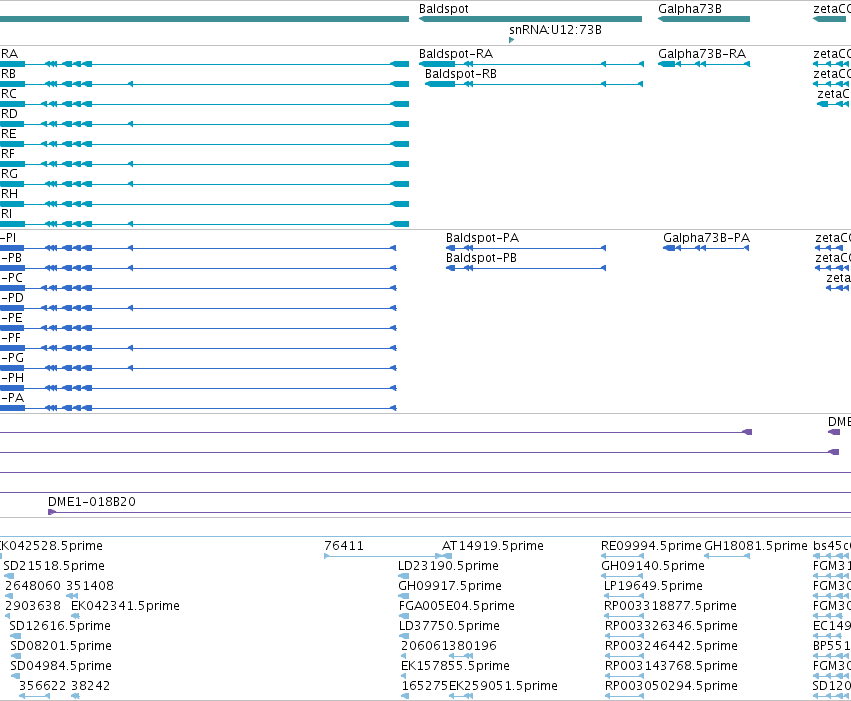851x701 pixels.
Task: Select the RI transcript row label
Action: pyautogui.click(x=7, y=214)
